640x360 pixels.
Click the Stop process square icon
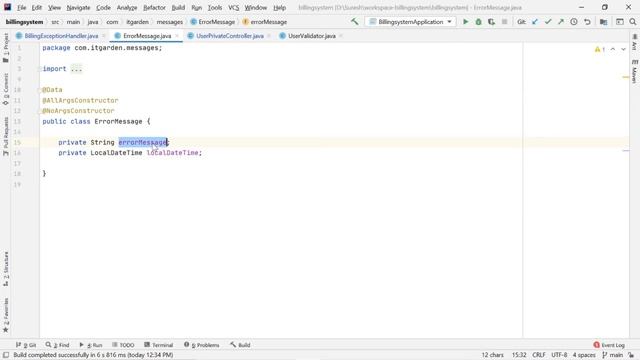(x=504, y=22)
